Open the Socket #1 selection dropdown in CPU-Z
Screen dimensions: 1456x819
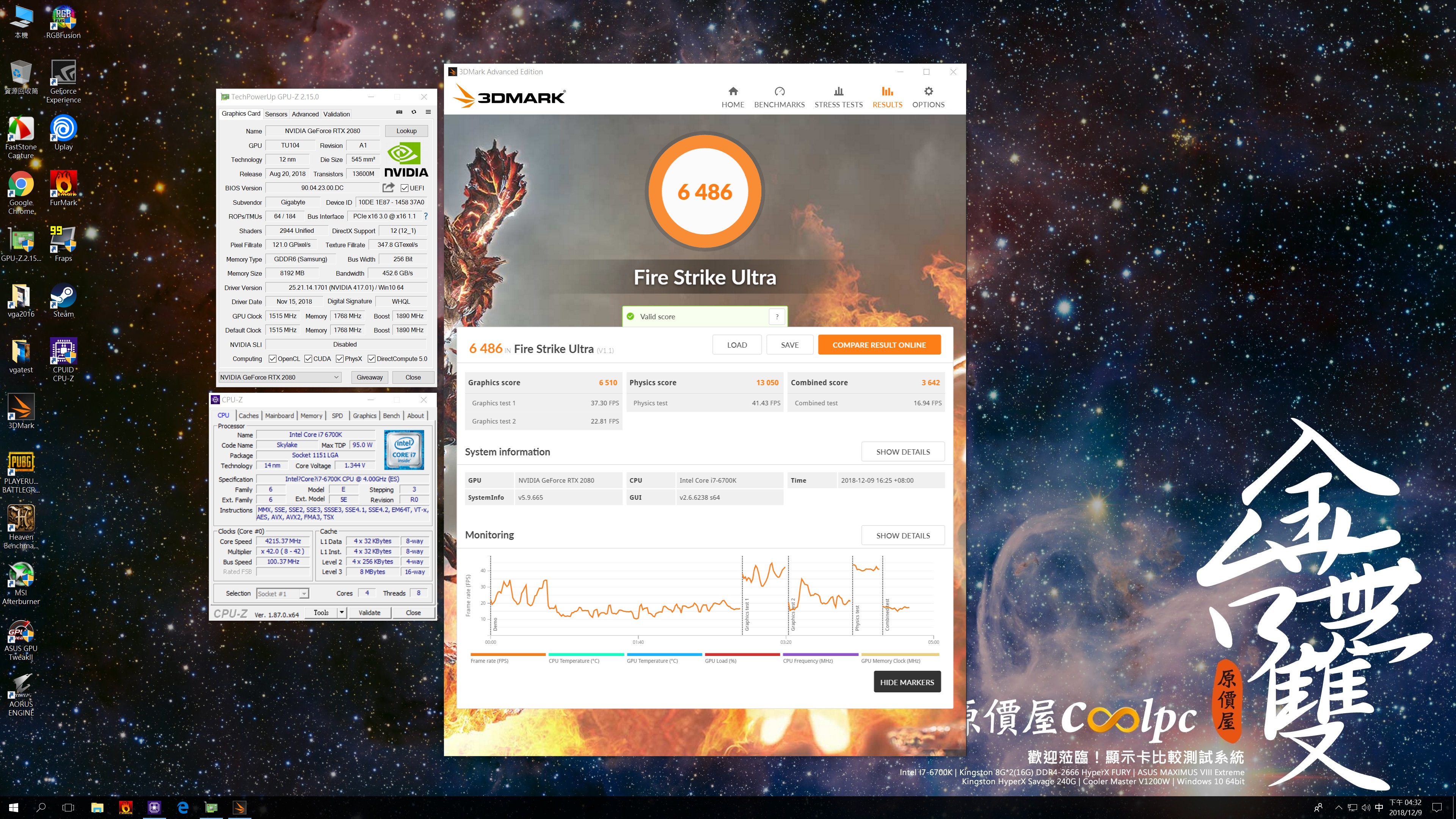[x=282, y=593]
